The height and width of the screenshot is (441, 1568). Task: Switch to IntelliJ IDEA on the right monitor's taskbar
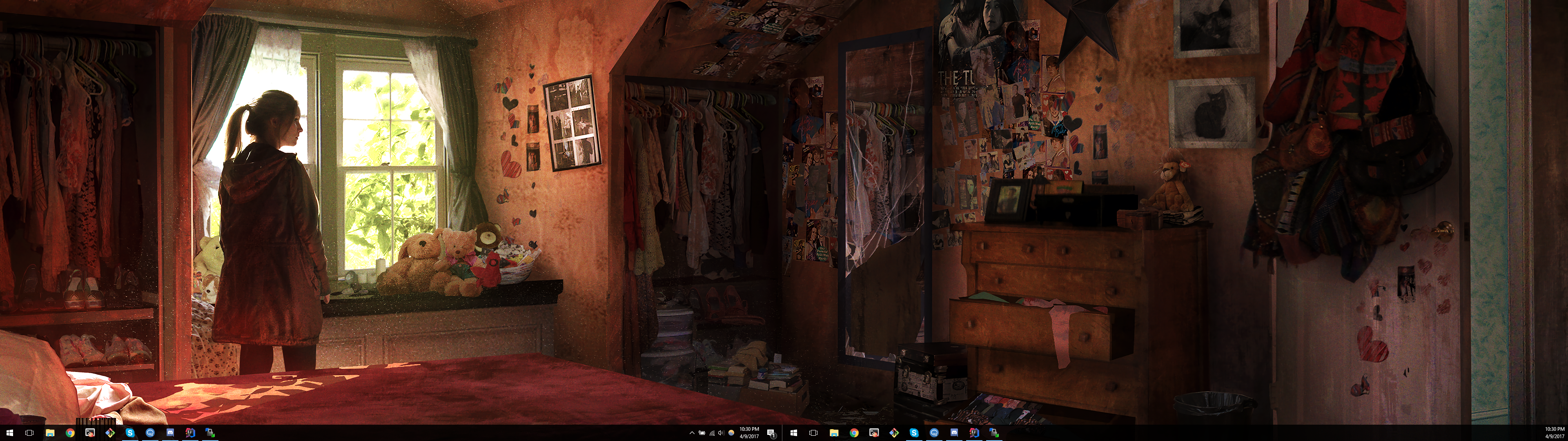pyautogui.click(x=975, y=433)
